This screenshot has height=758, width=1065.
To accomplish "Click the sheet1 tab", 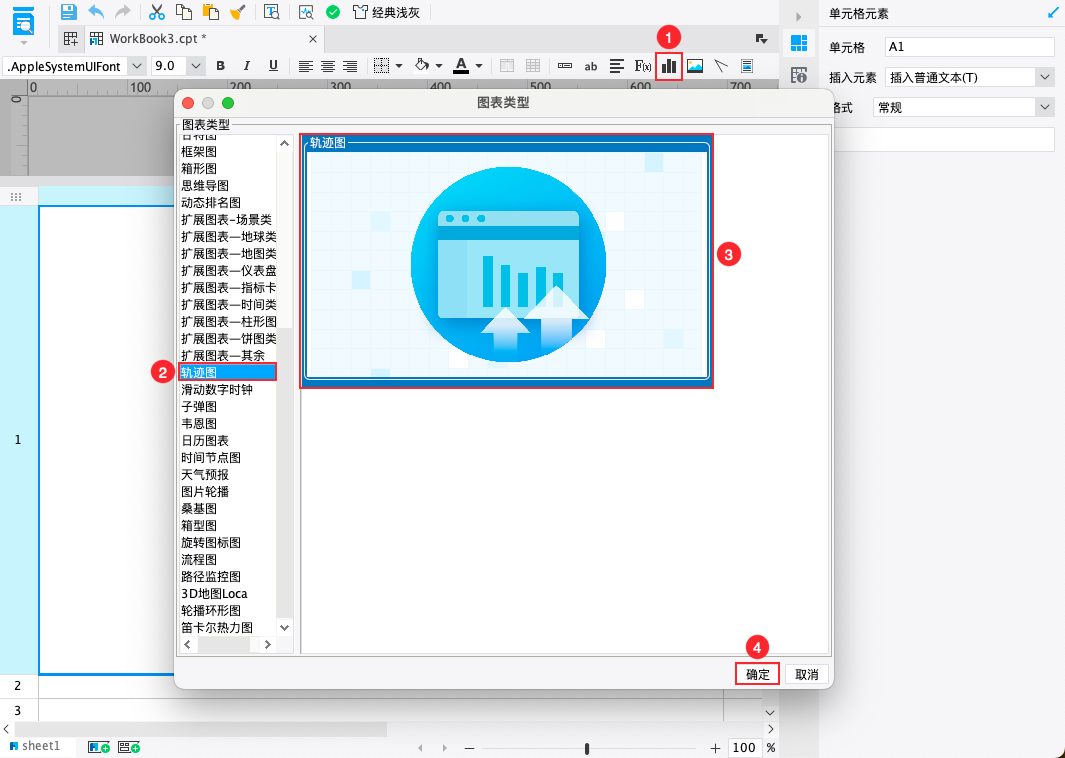I will [35, 746].
